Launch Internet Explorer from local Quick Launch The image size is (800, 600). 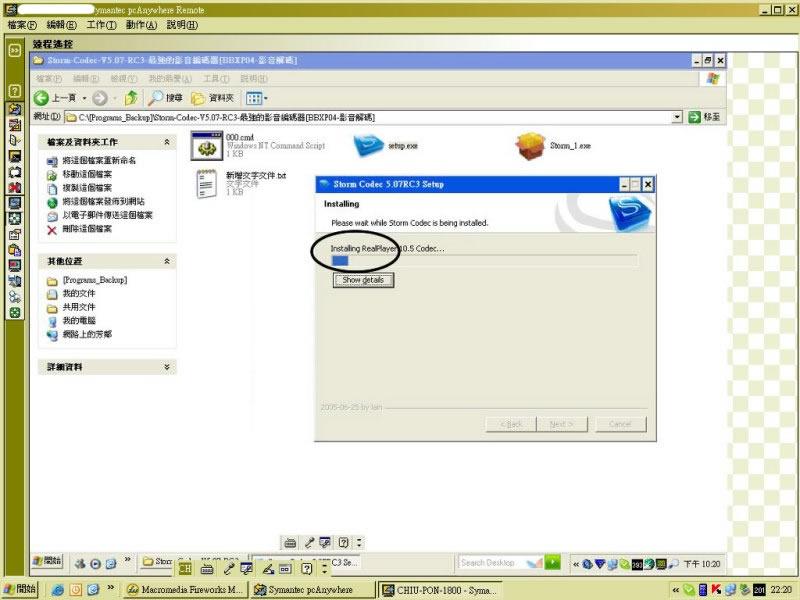pos(58,590)
